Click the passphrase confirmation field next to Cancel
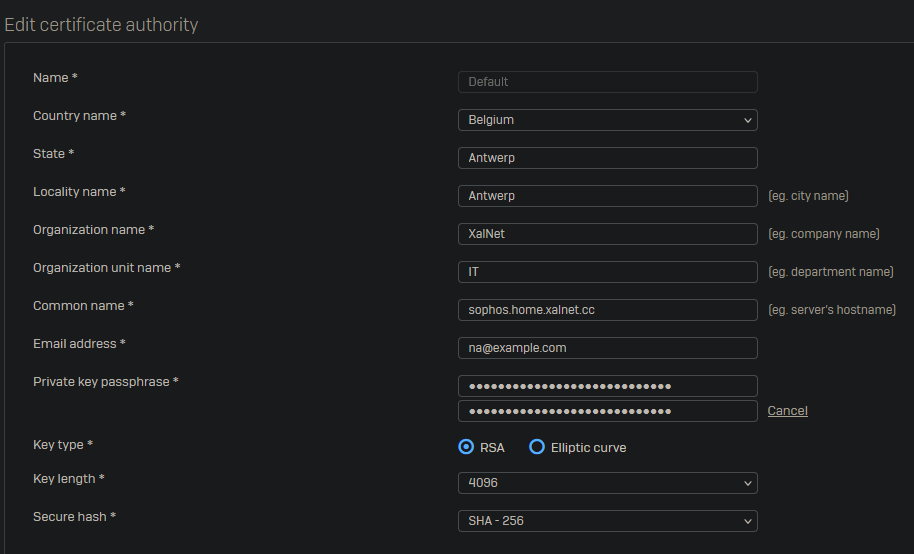 point(607,411)
